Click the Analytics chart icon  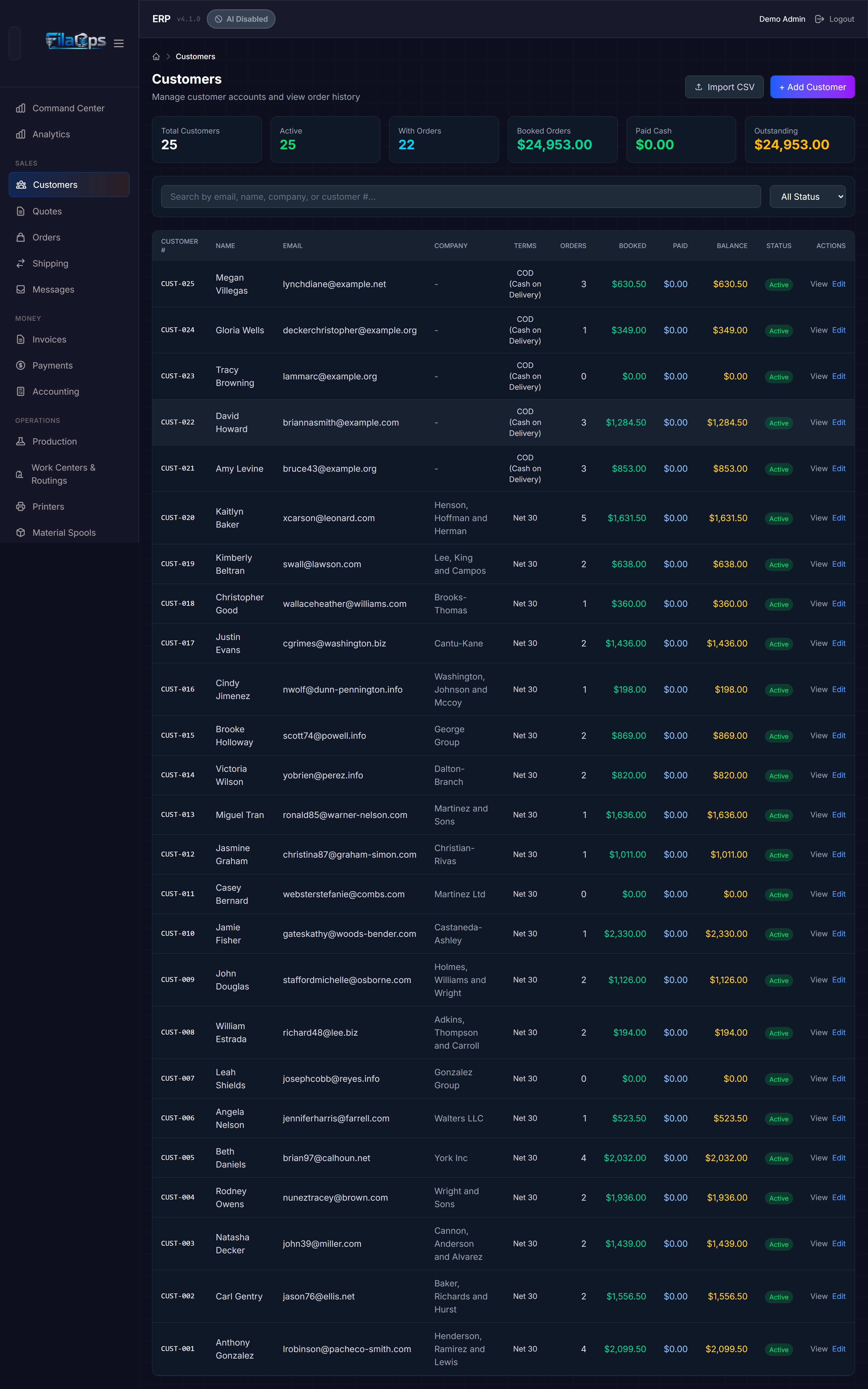[x=21, y=134]
